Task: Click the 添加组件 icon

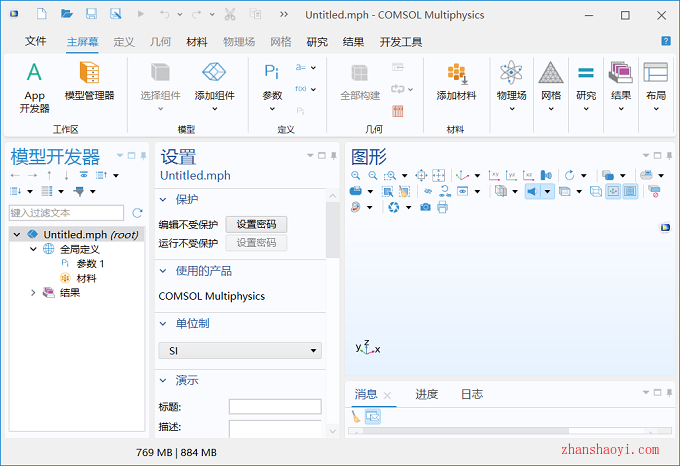Action: [x=214, y=72]
